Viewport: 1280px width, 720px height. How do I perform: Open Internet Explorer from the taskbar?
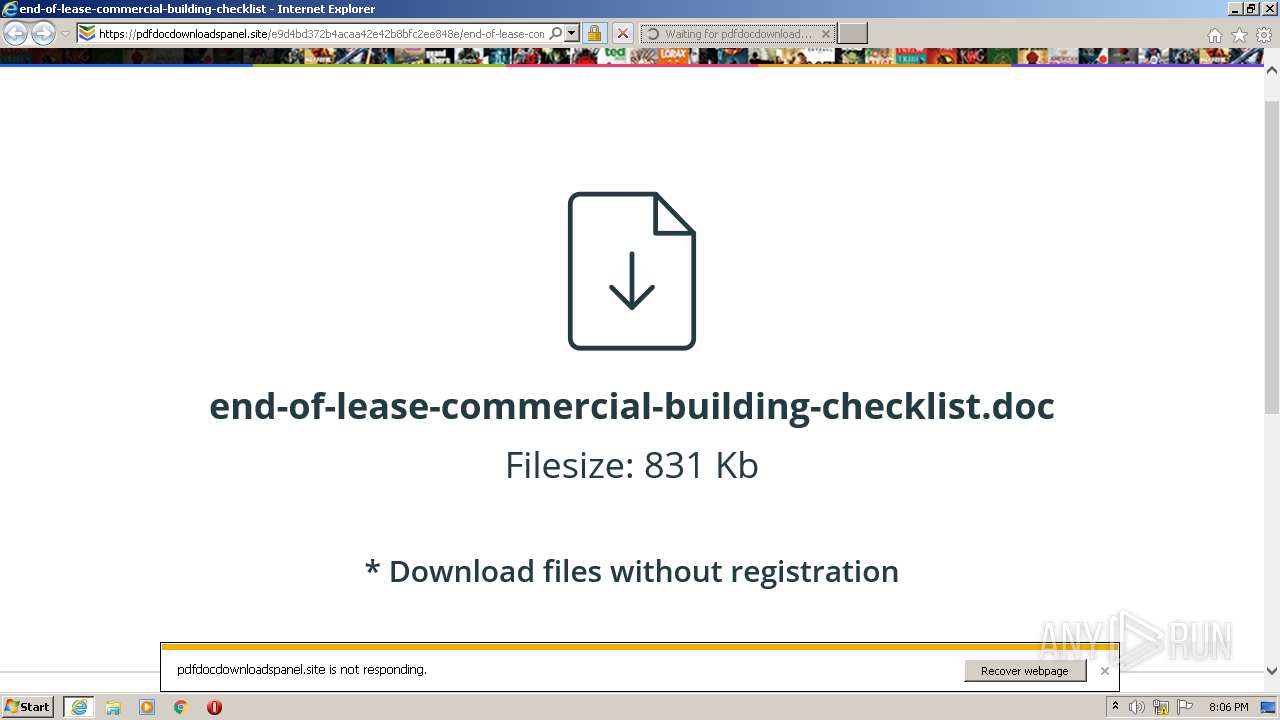(x=79, y=707)
